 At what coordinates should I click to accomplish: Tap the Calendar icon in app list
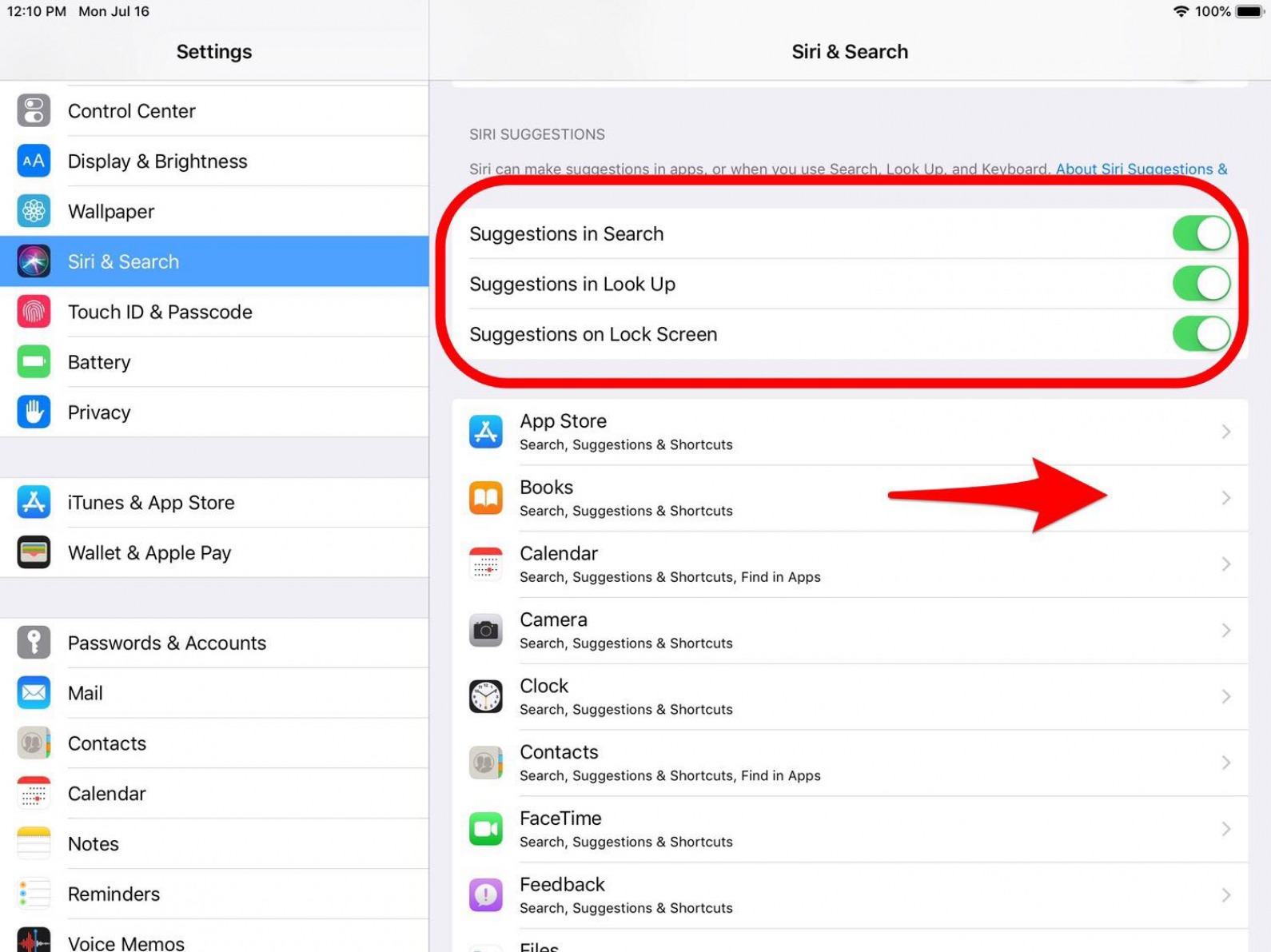486,565
